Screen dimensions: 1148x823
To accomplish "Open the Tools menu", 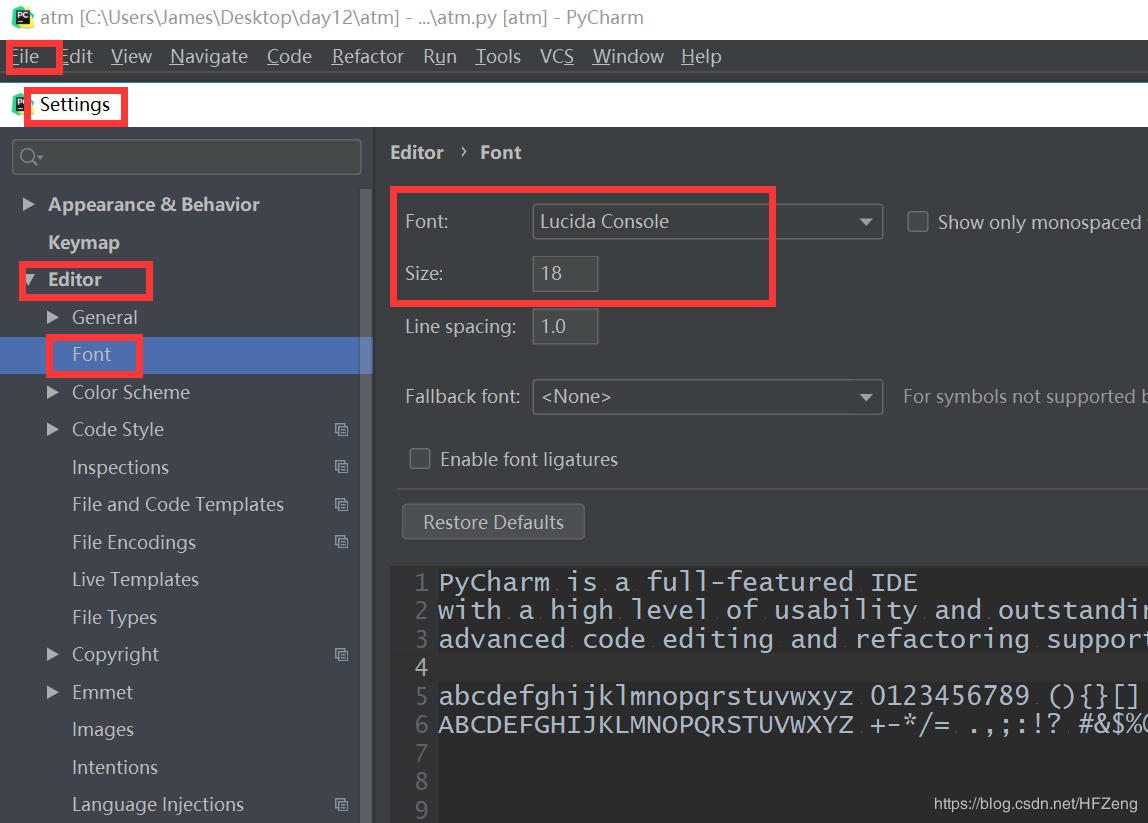I will point(498,56).
